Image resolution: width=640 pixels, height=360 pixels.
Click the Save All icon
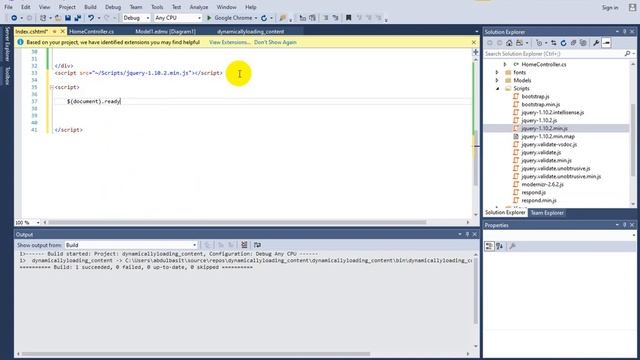click(x=78, y=18)
